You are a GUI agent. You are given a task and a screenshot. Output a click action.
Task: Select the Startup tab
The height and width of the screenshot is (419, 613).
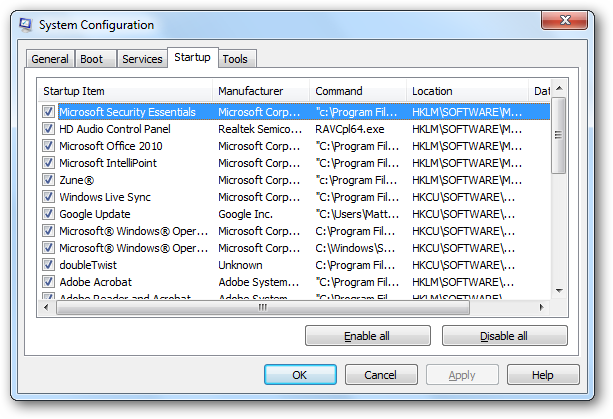pos(193,57)
